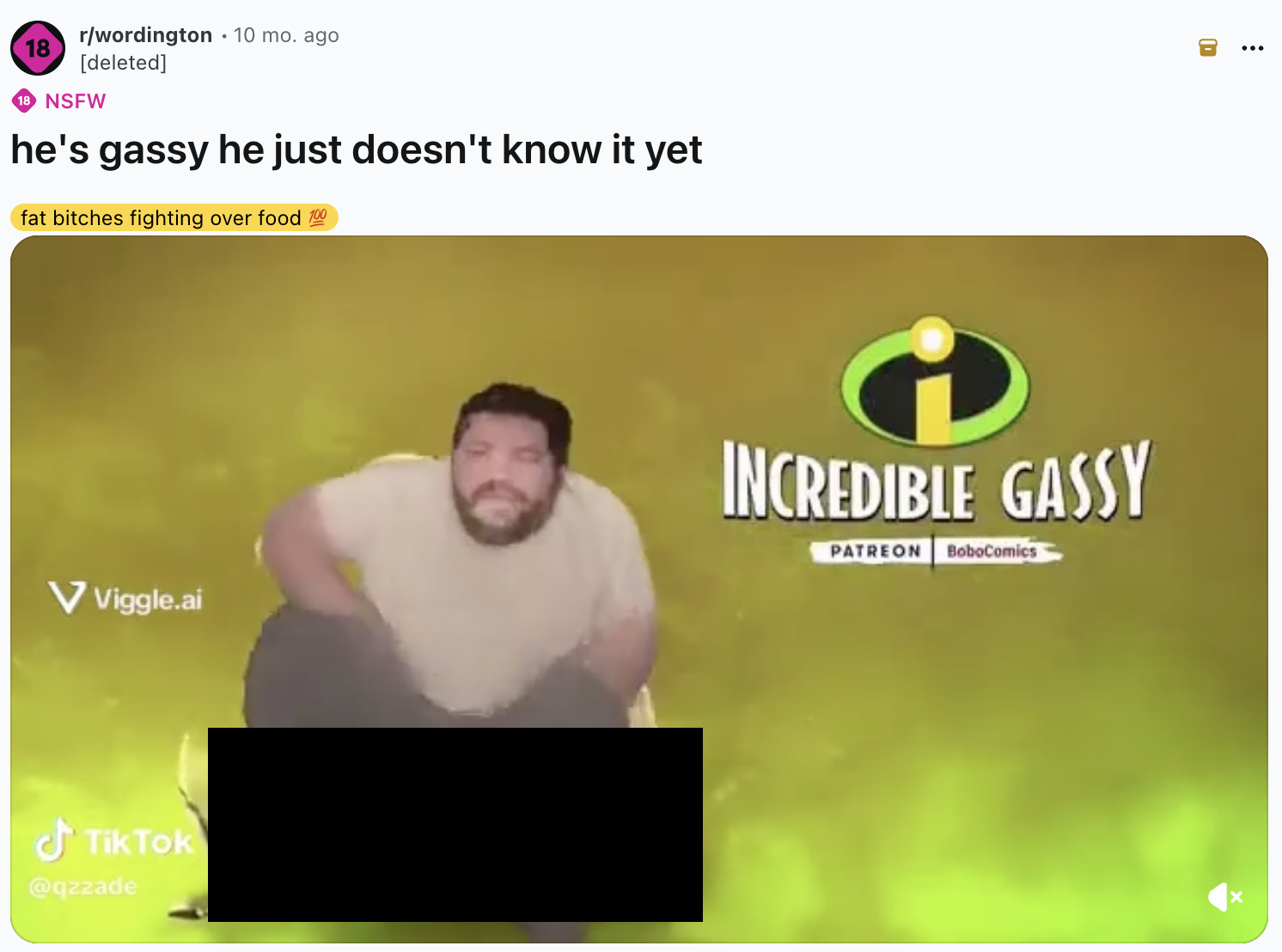1282x952 pixels.
Task: Open the post title 'he's gassy he just doesn't know it yet'
Action: tap(357, 150)
